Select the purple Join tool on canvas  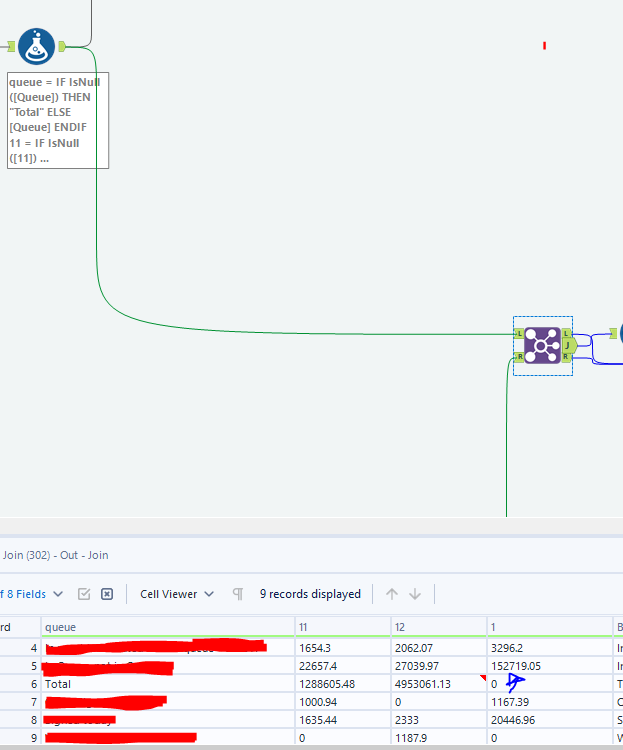[x=542, y=345]
